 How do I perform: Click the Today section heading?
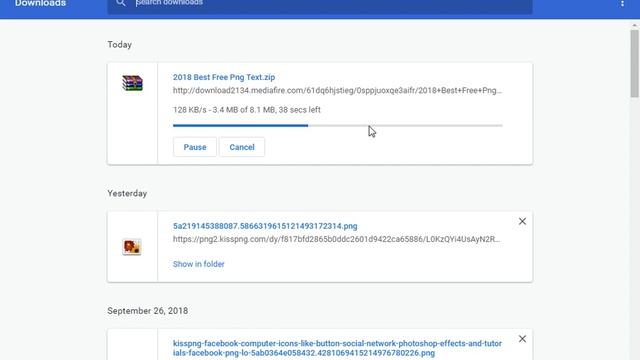tap(120, 44)
